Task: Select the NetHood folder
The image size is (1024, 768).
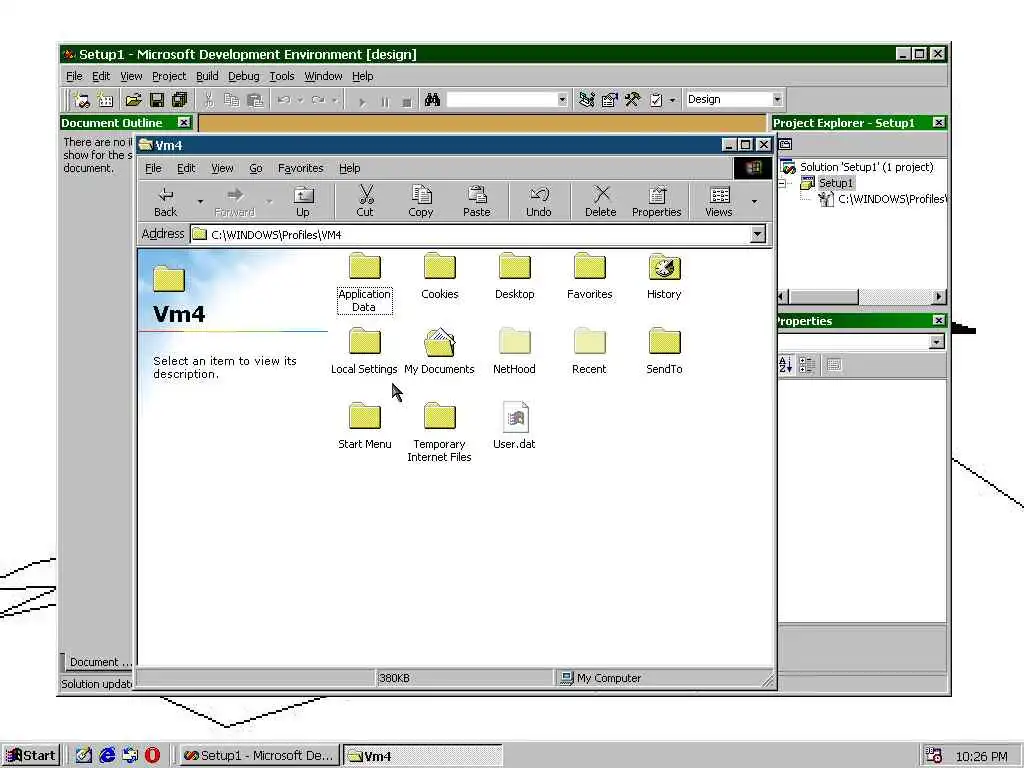Action: pos(515,351)
